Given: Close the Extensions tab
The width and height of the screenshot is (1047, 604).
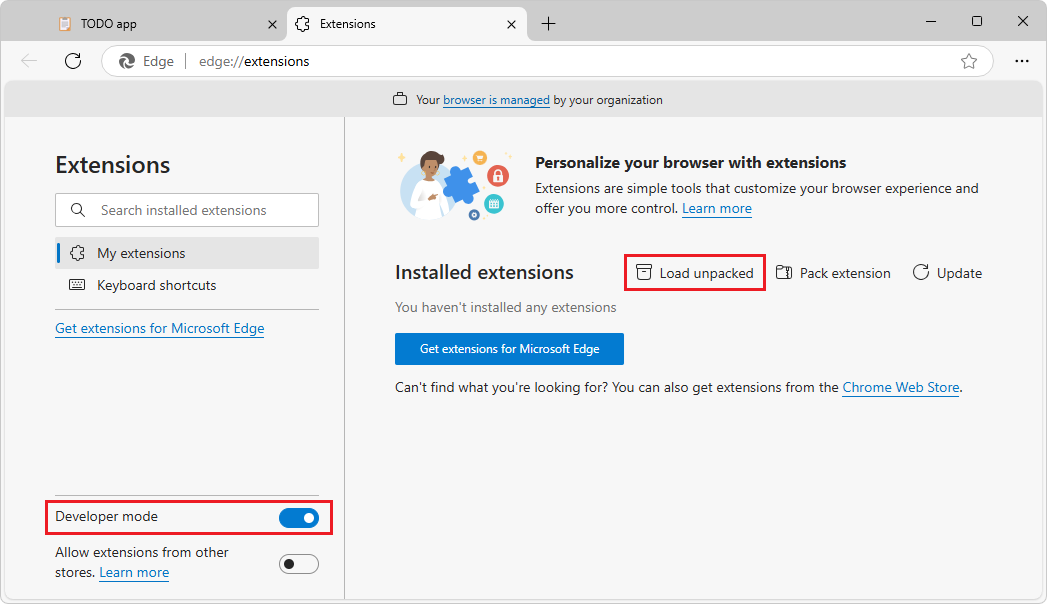Looking at the screenshot, I should [x=511, y=25].
